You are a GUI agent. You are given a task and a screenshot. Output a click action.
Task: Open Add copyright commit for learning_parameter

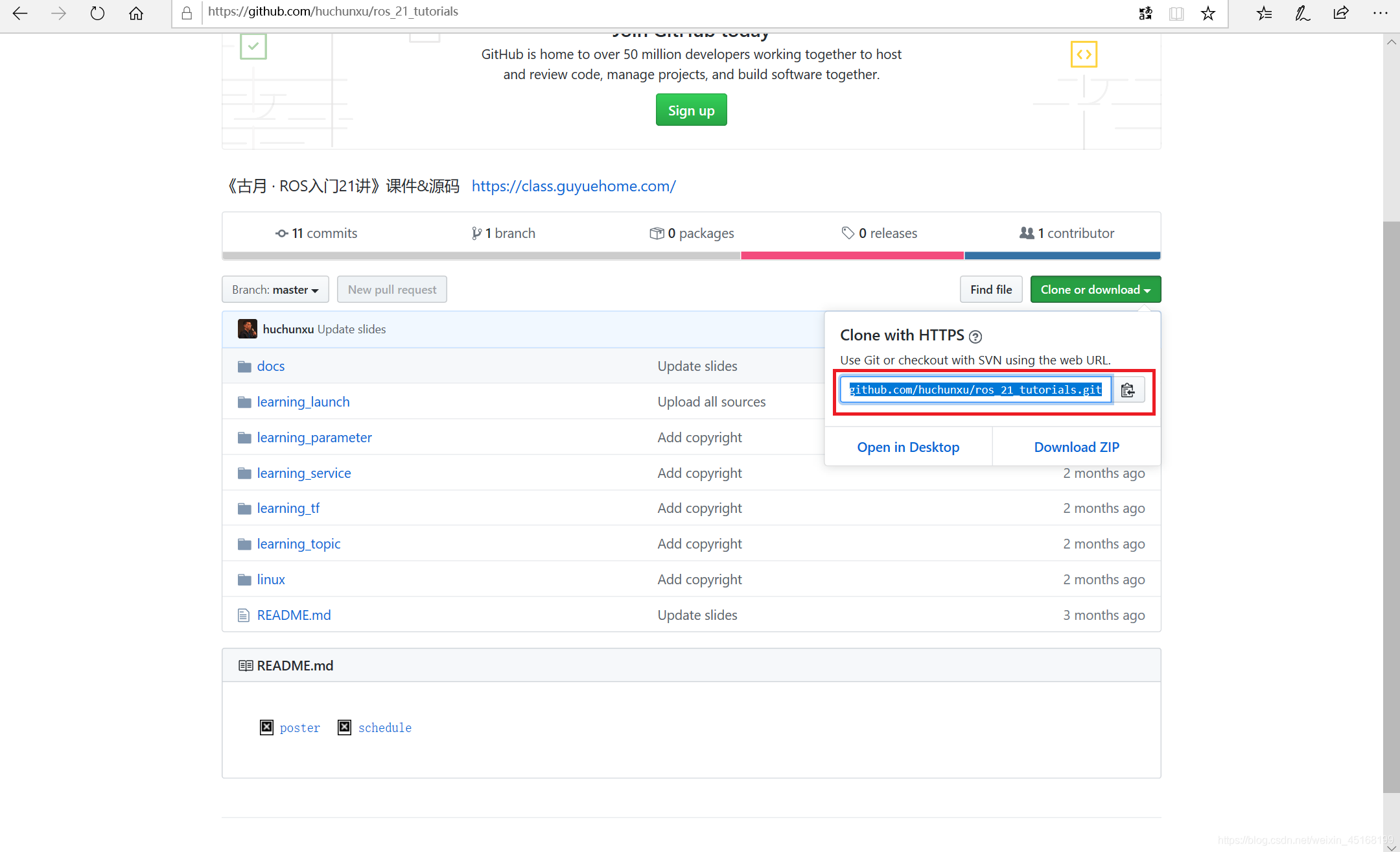699,437
